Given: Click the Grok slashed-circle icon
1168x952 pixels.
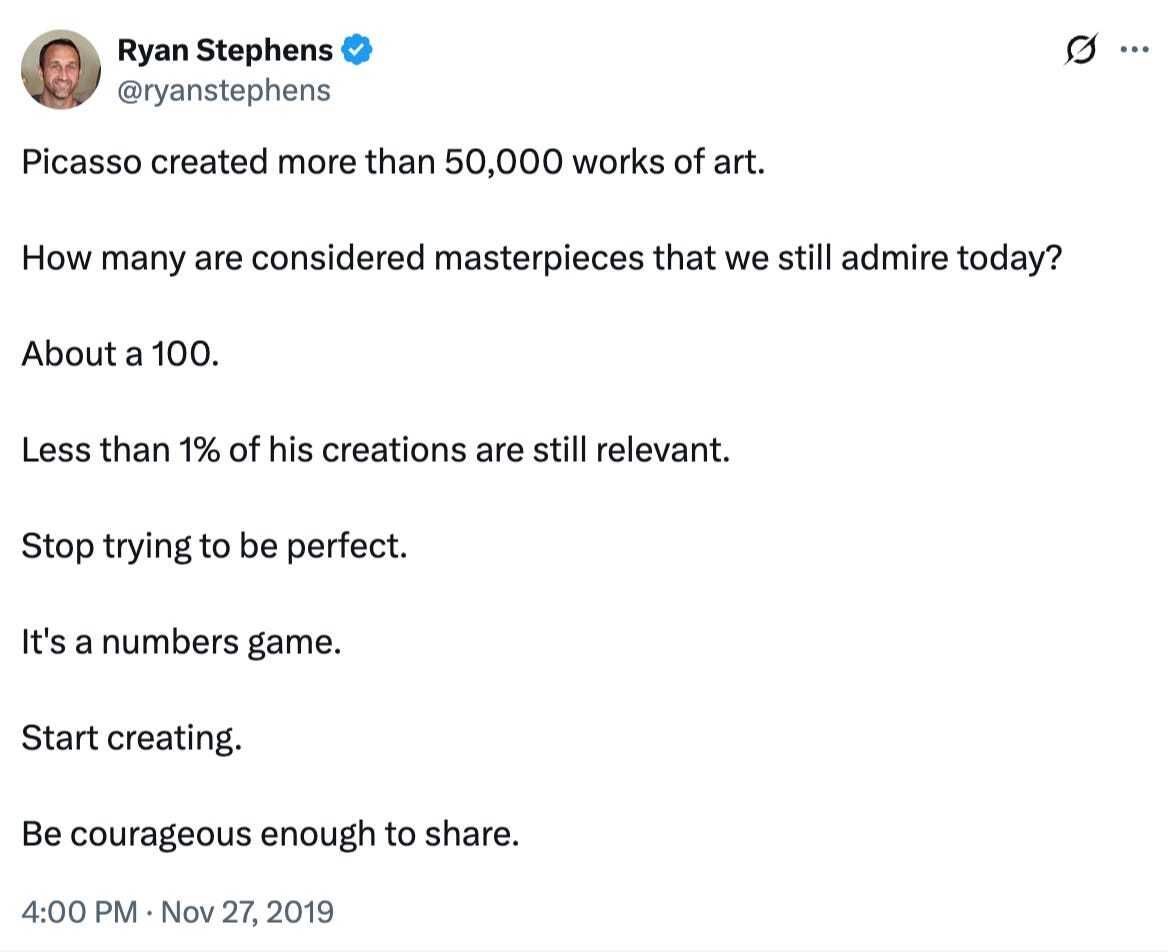Looking at the screenshot, I should (x=1083, y=50).
